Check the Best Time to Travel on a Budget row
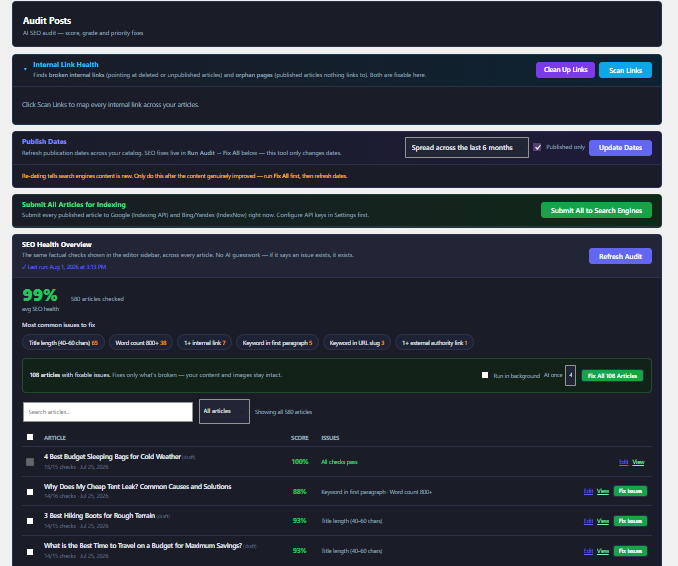The height and width of the screenshot is (566, 678). [x=30, y=552]
